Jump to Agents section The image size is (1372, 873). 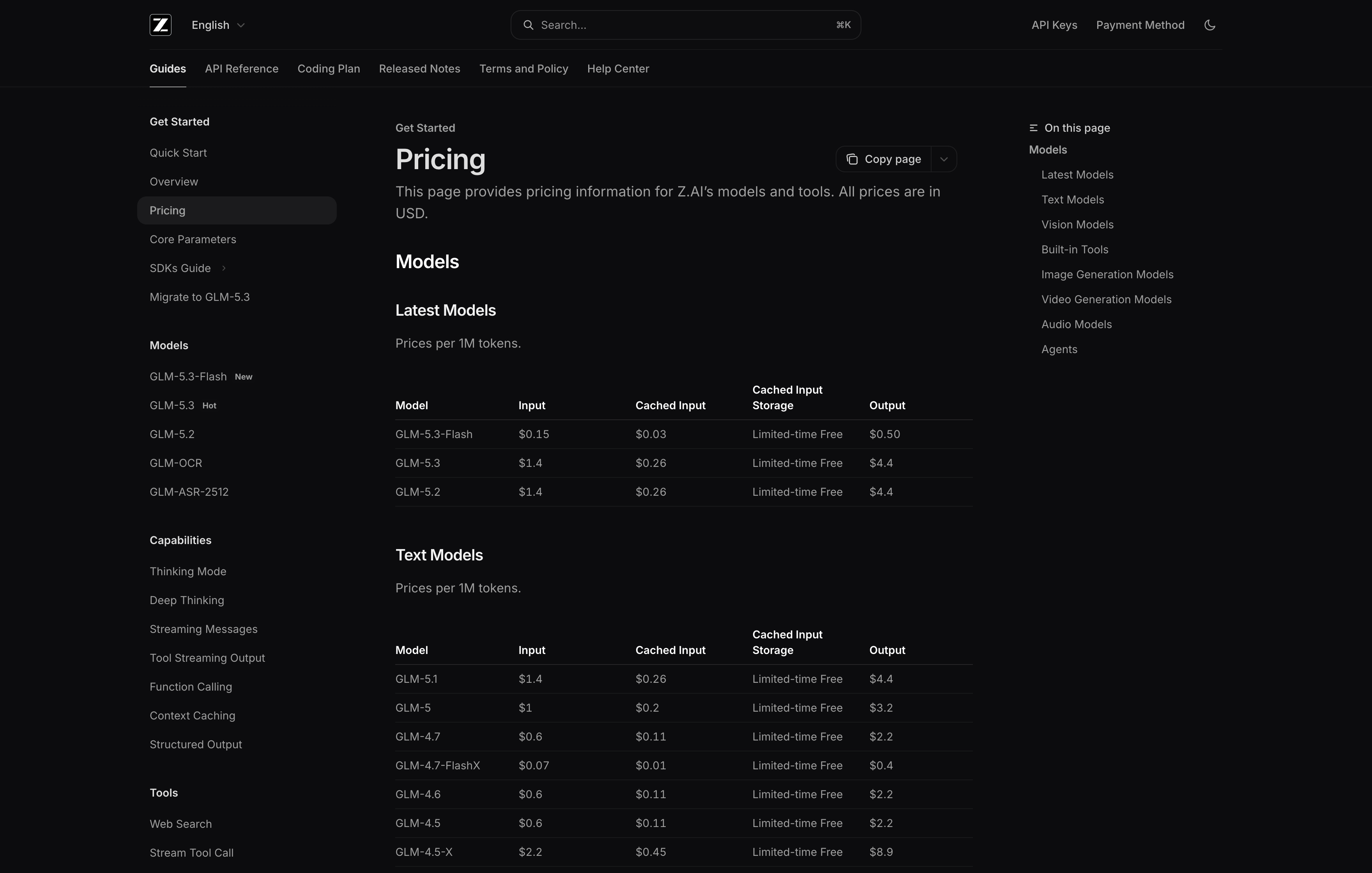pos(1059,349)
